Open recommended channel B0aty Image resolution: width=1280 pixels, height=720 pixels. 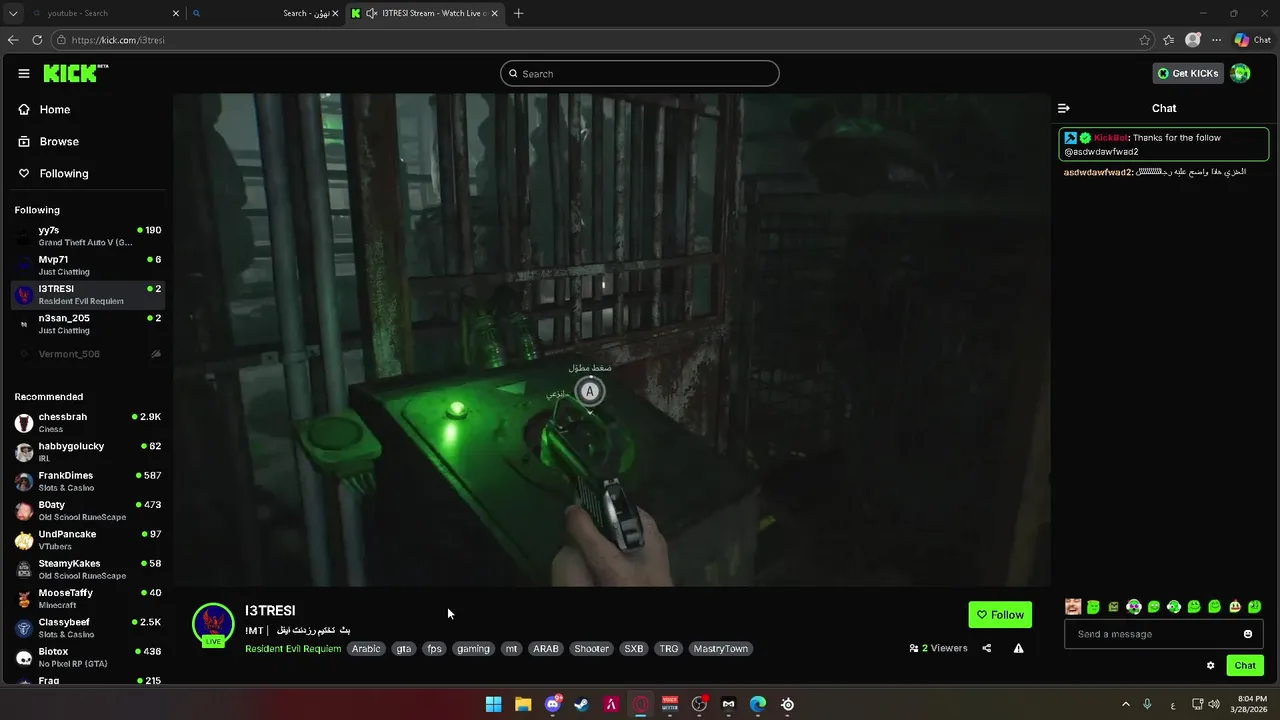point(88,510)
